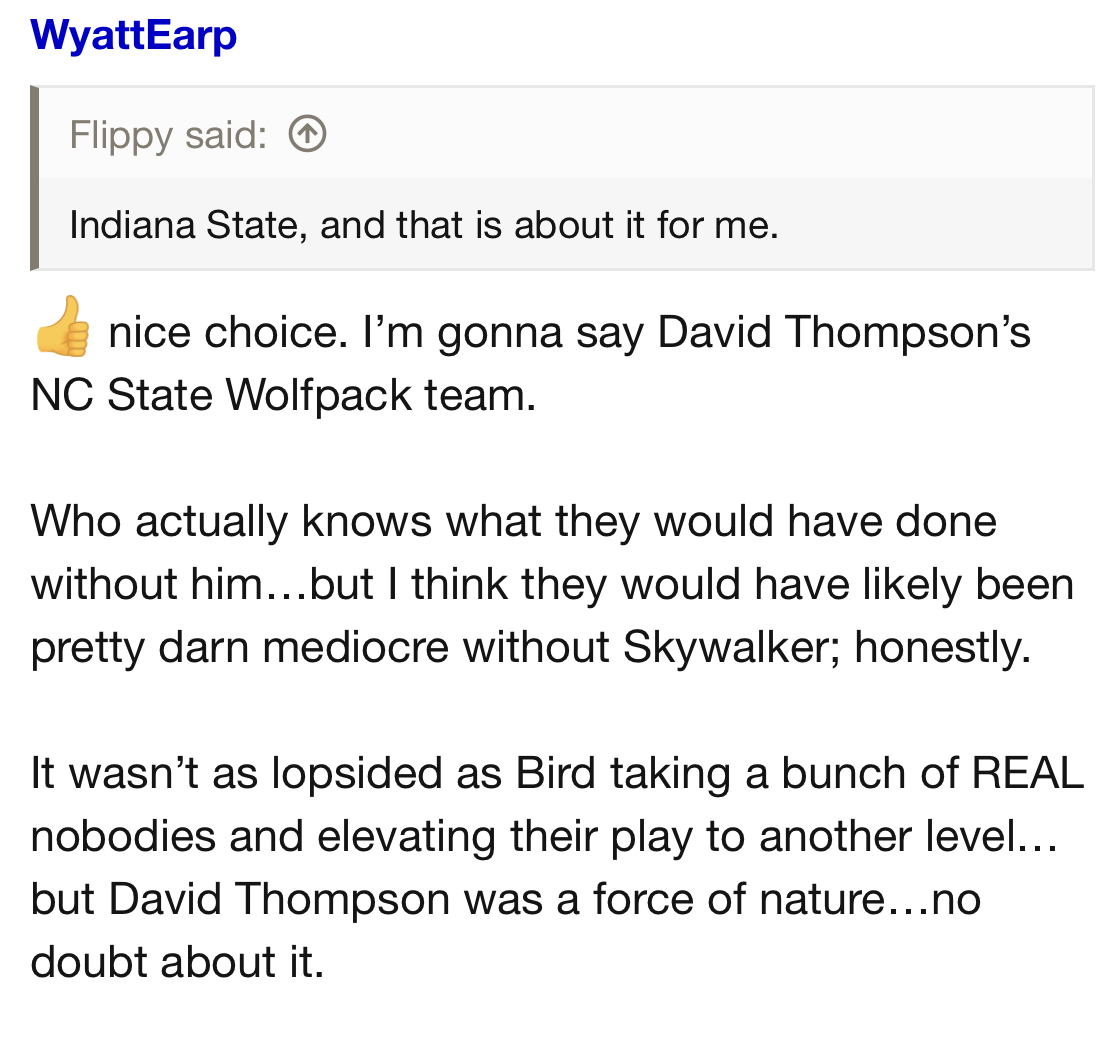The height and width of the screenshot is (1050, 1119).
Task: Click the line starting 'Who actually knows'
Action: pos(513,521)
